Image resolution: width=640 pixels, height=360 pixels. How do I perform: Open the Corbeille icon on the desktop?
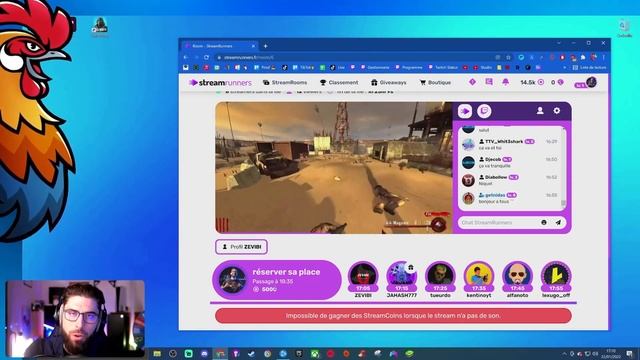624,28
